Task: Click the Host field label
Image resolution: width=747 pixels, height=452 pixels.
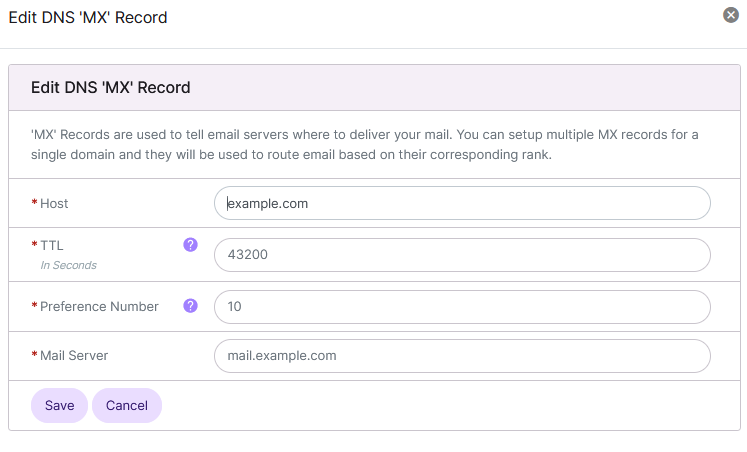Action: [x=54, y=203]
